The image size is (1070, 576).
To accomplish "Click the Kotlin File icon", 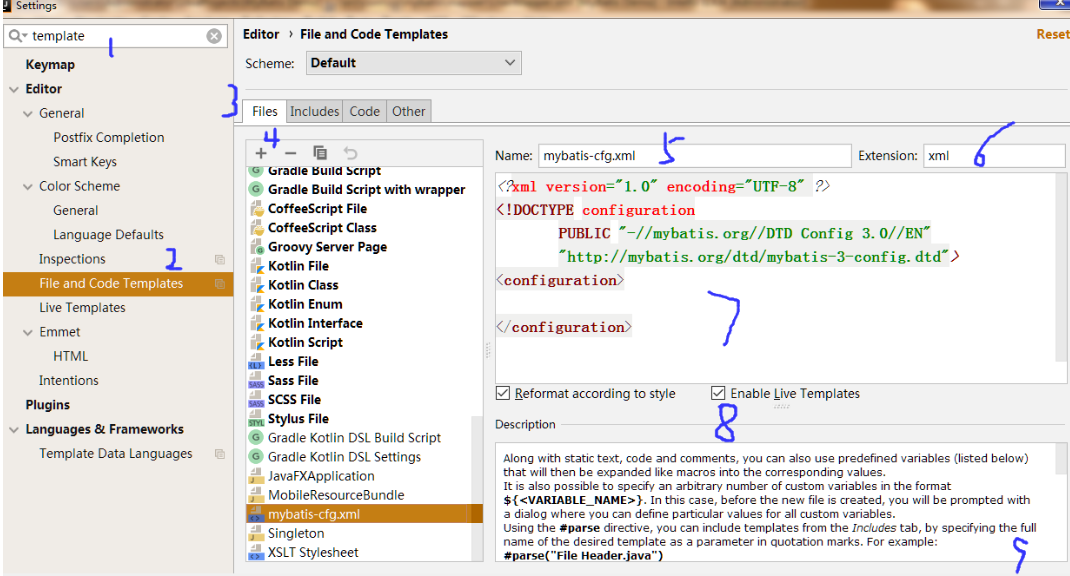I will (256, 265).
